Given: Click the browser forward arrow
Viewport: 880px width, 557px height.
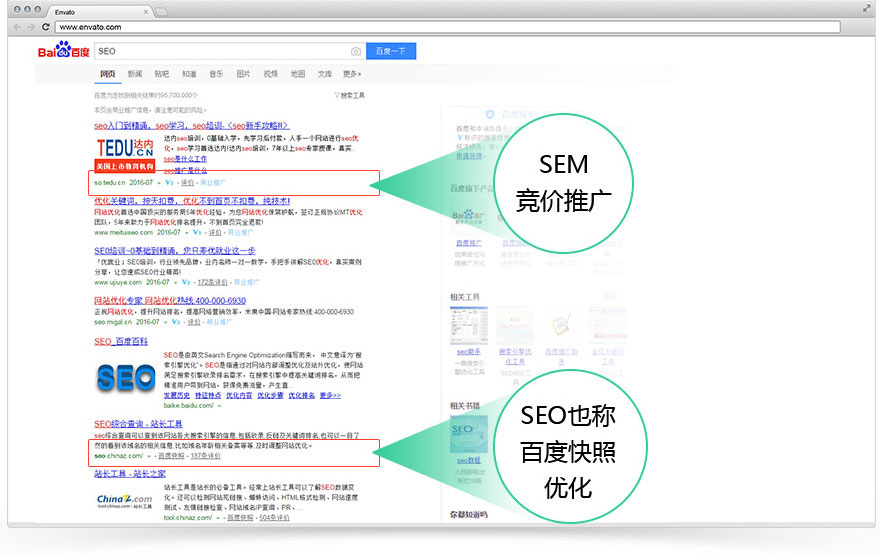Looking at the screenshot, I should [31, 26].
